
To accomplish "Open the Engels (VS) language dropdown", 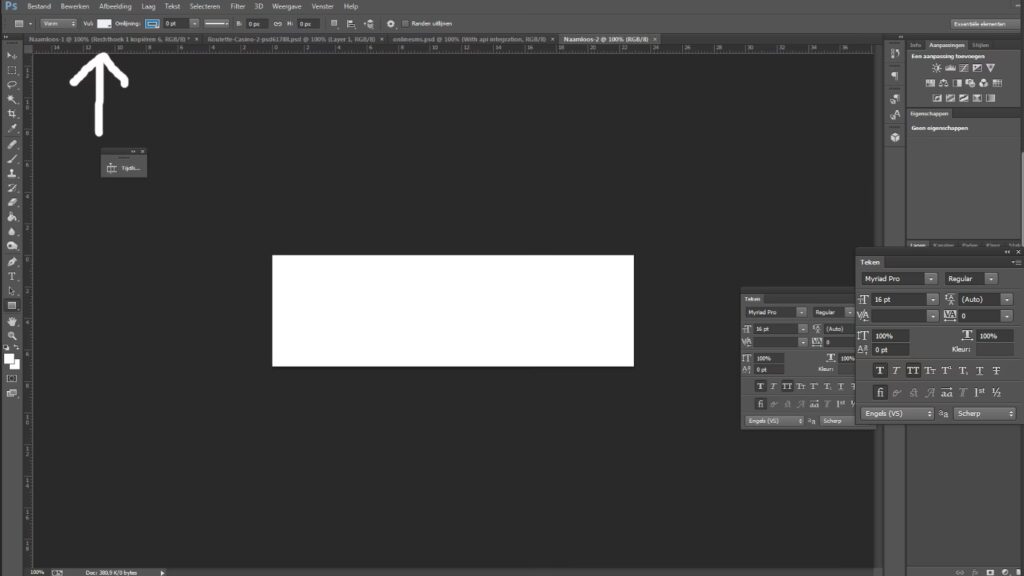I will (896, 413).
